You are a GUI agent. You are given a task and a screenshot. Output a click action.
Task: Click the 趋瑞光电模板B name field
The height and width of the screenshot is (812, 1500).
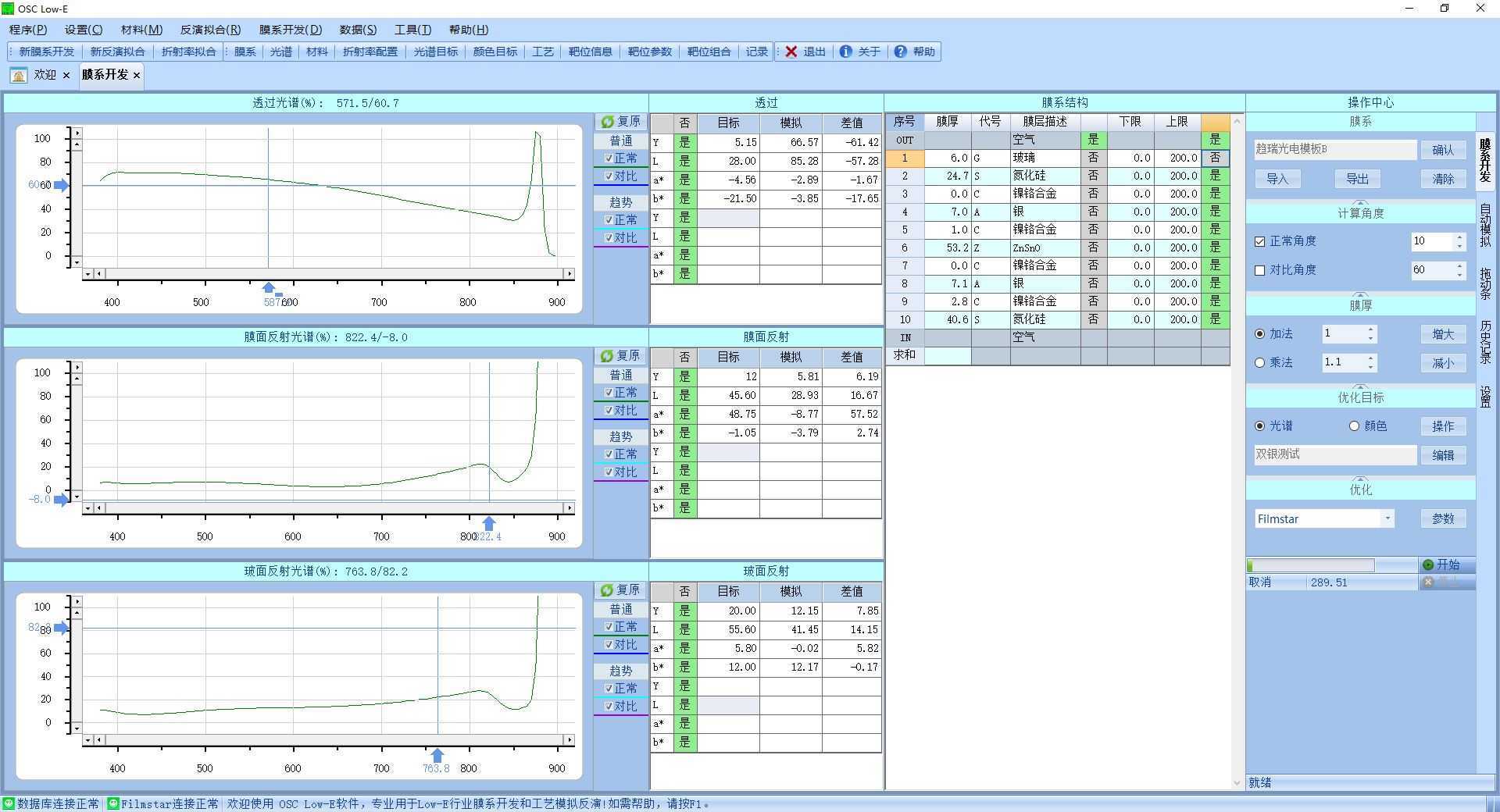pos(1335,149)
